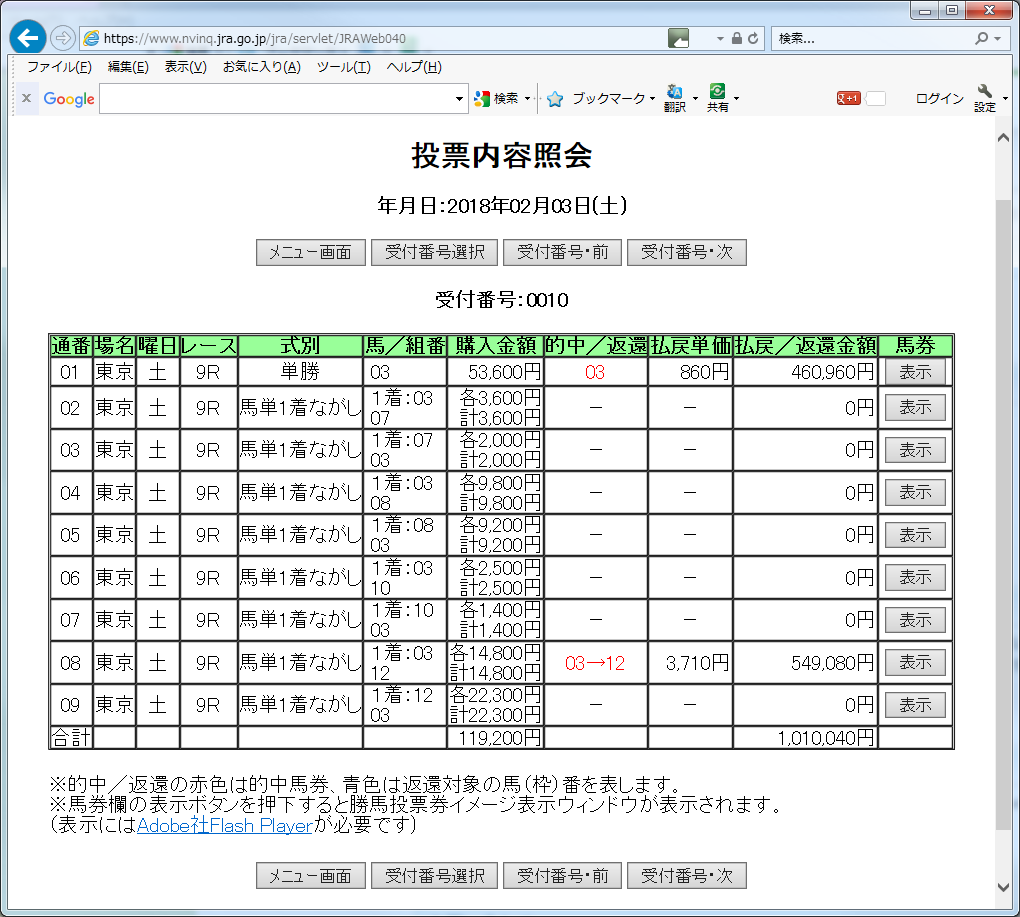Screen dimensions: 1020x917
Task: Click the 549,080円 payout cell
Action: click(805, 663)
